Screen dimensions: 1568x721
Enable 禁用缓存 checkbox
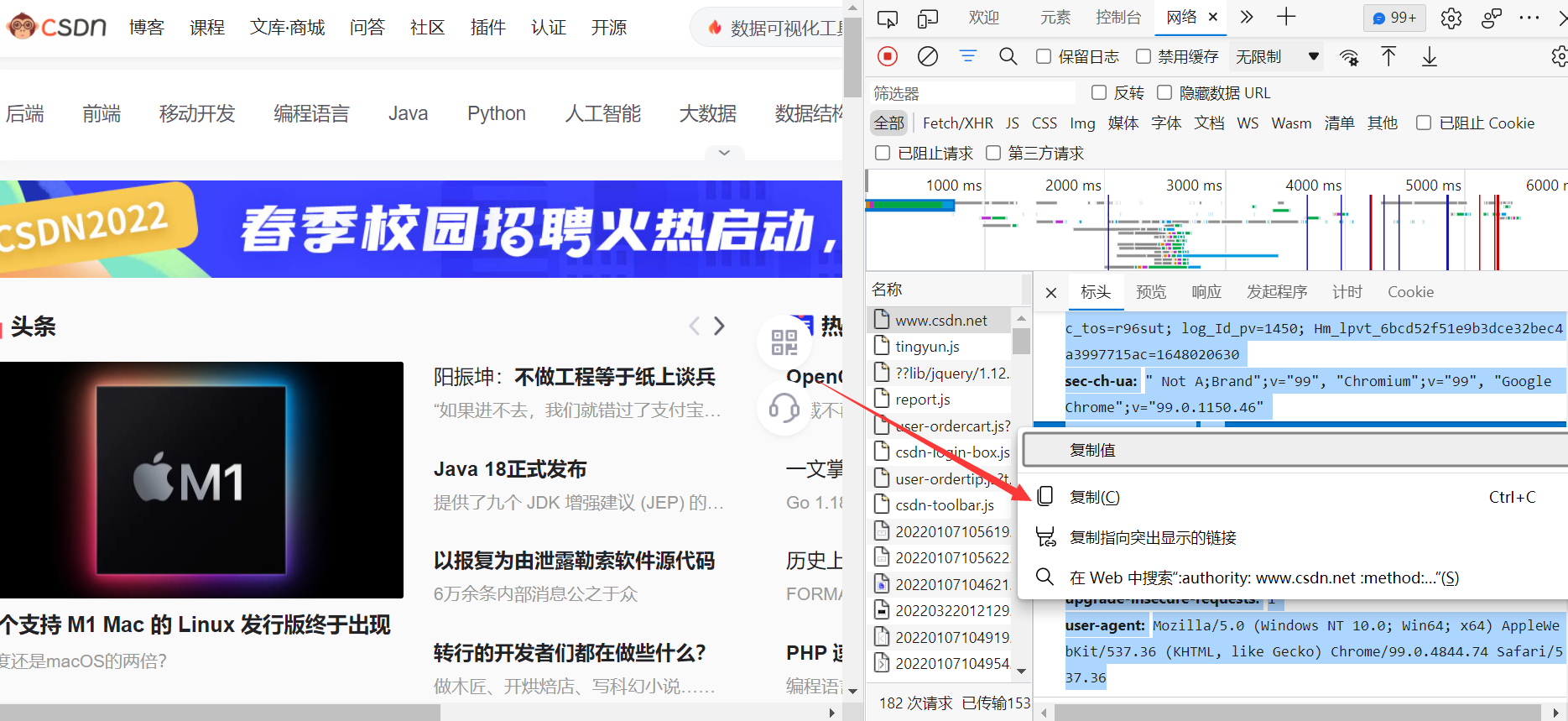tap(1143, 56)
